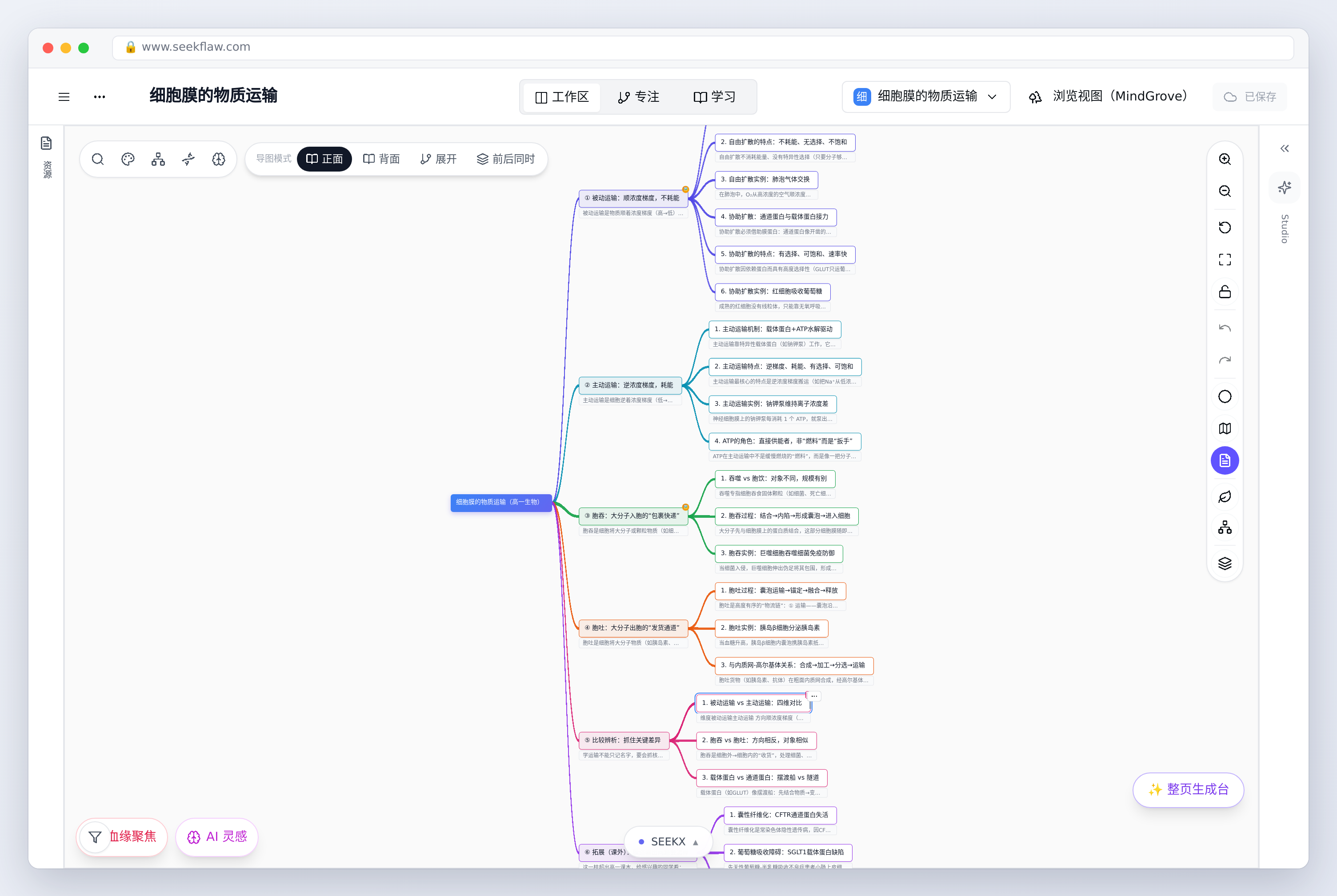Screen dimensions: 1337x896
Task: Toggle the highlighted document notes button
Action: tap(1225, 460)
